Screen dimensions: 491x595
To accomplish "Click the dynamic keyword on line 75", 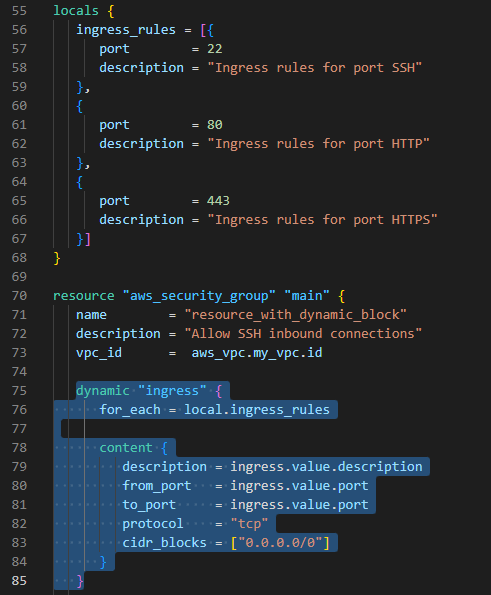I will pyautogui.click(x=103, y=391).
